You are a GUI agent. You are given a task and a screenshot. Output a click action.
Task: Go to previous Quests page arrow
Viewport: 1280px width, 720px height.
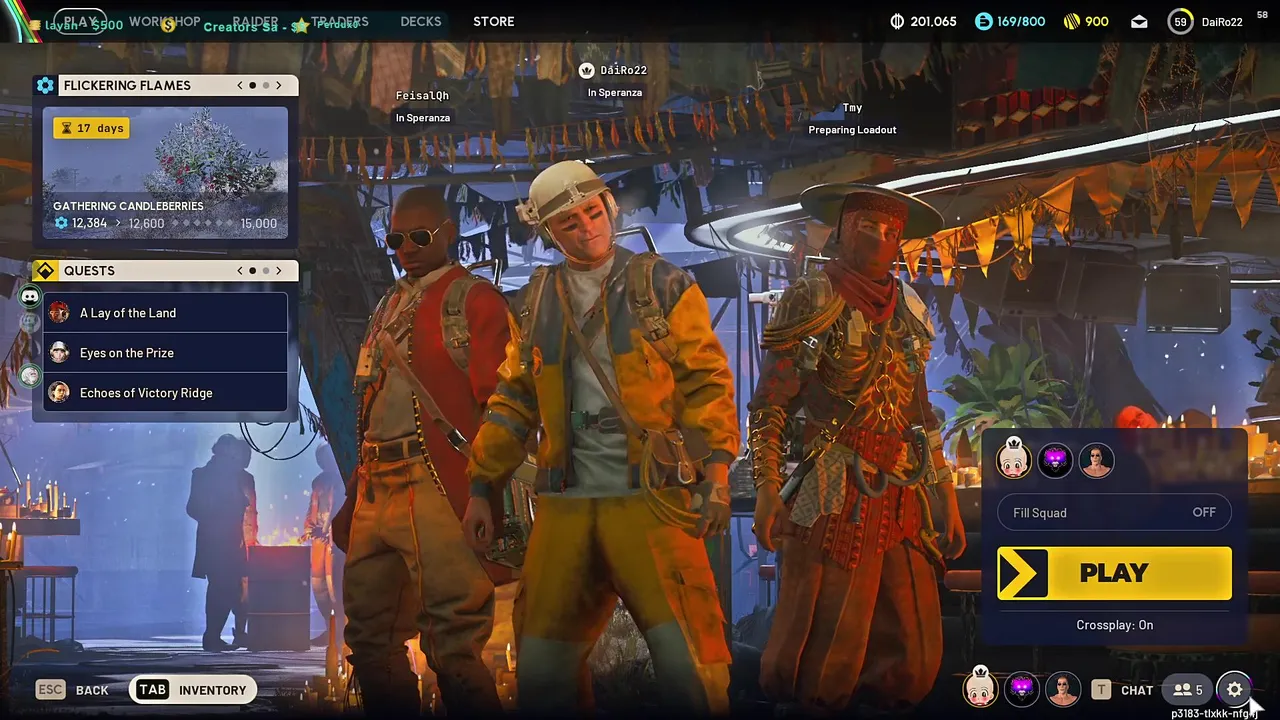click(x=240, y=271)
